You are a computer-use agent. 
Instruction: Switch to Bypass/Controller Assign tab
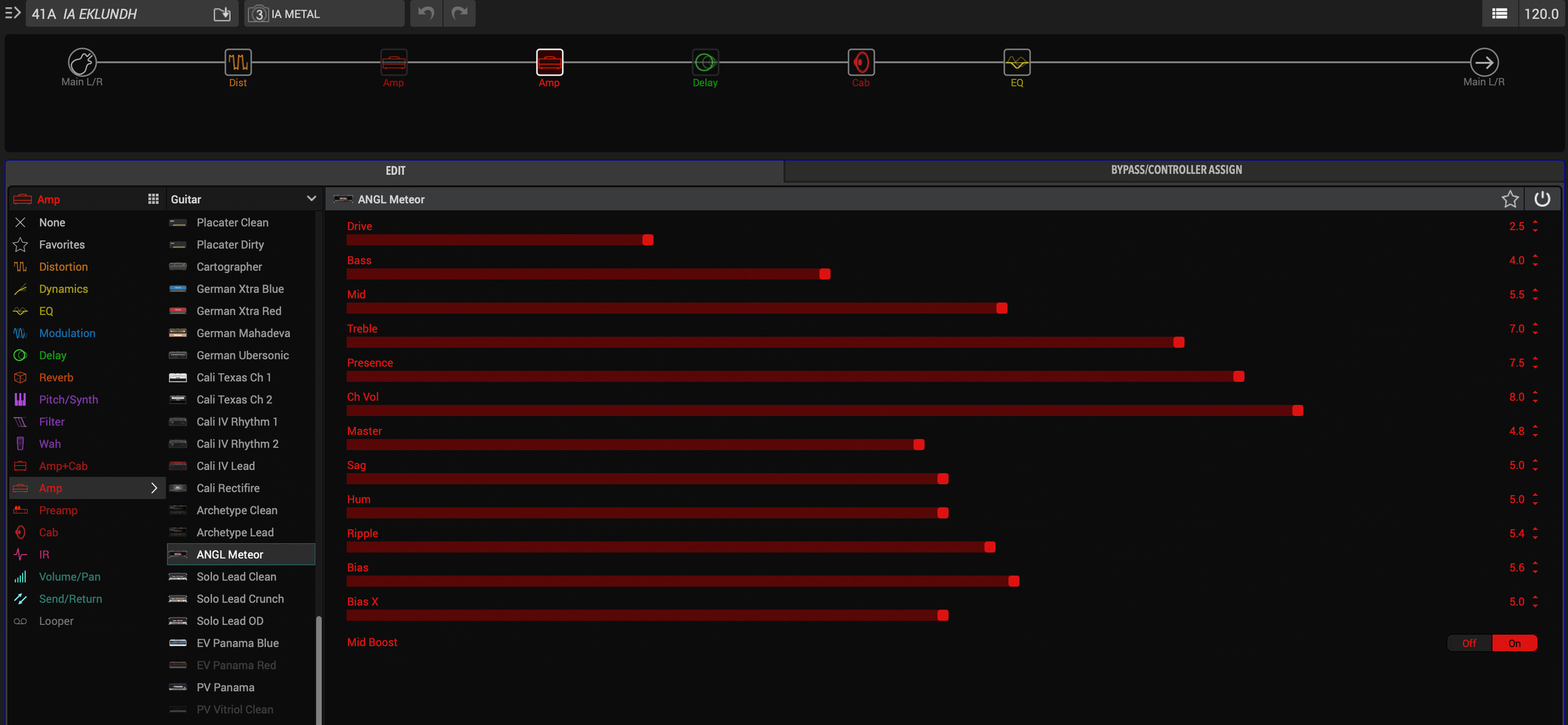point(1176,170)
